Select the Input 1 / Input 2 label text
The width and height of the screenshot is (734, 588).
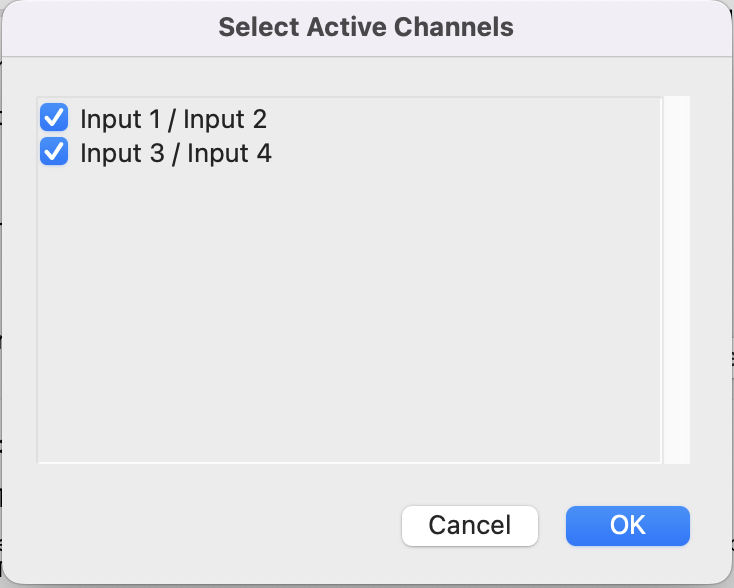(173, 119)
